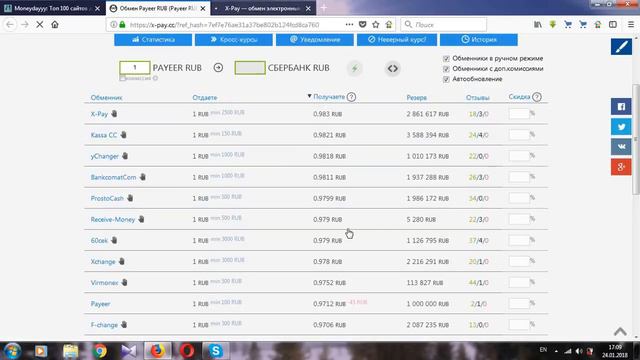Image resolution: width=640 pixels, height=360 pixels.
Task: Open Virmonex exchanger link
Action: tap(104, 283)
